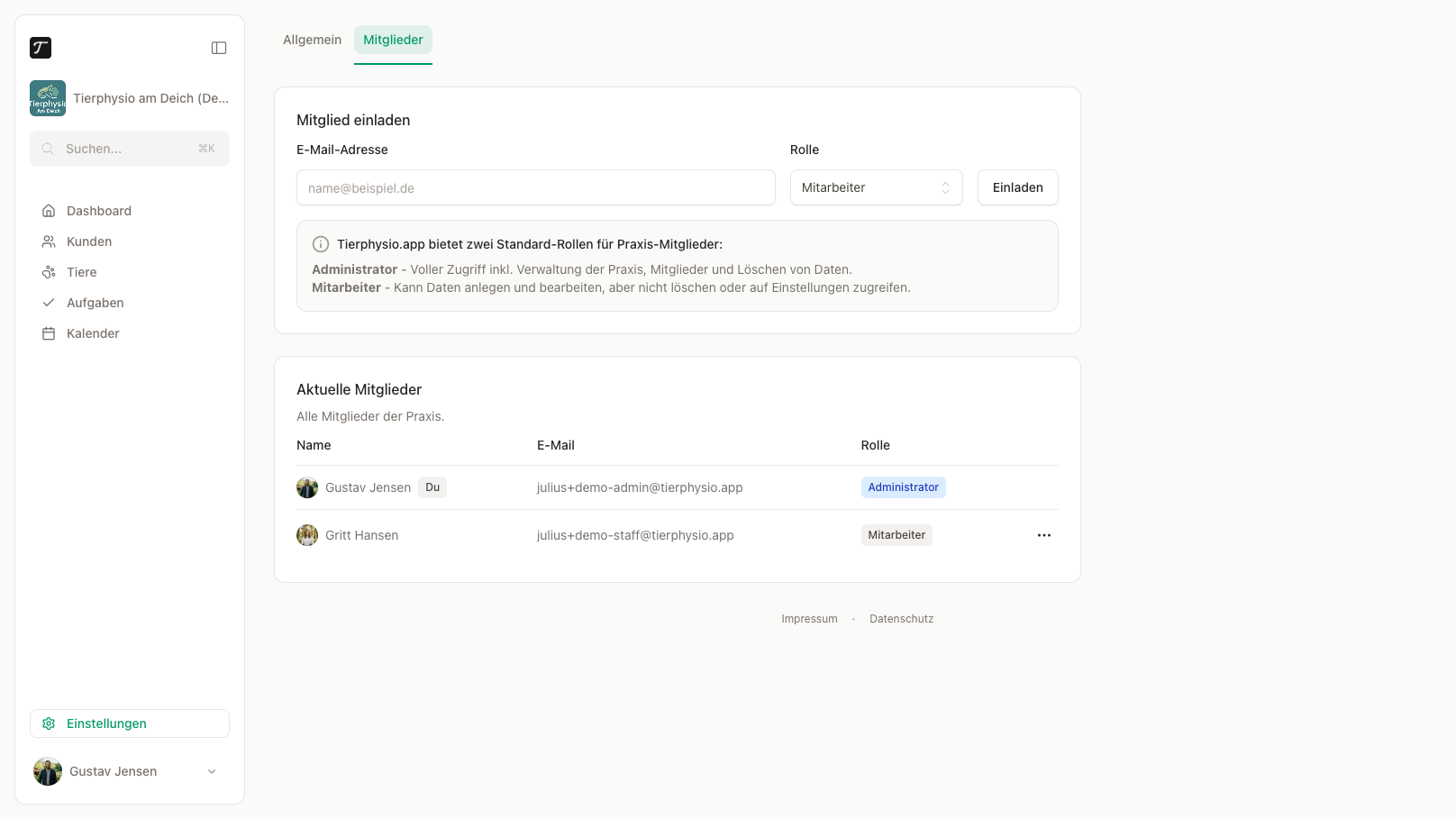Expand the Gustav Jensen user menu chevron
Screen dimensions: 1456x819
(212, 771)
